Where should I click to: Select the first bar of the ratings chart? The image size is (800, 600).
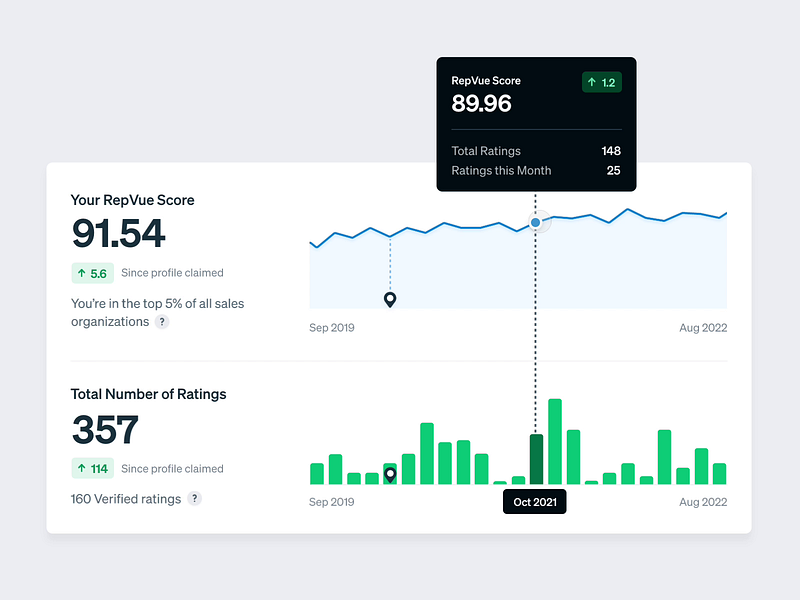coord(317,474)
